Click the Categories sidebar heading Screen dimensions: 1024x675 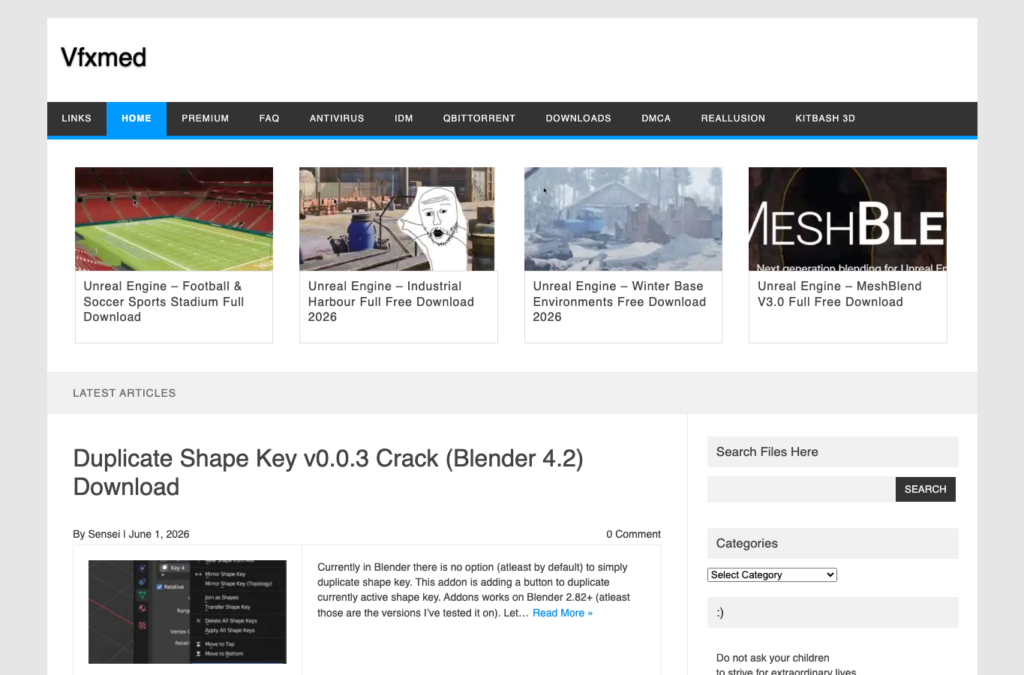[746, 543]
